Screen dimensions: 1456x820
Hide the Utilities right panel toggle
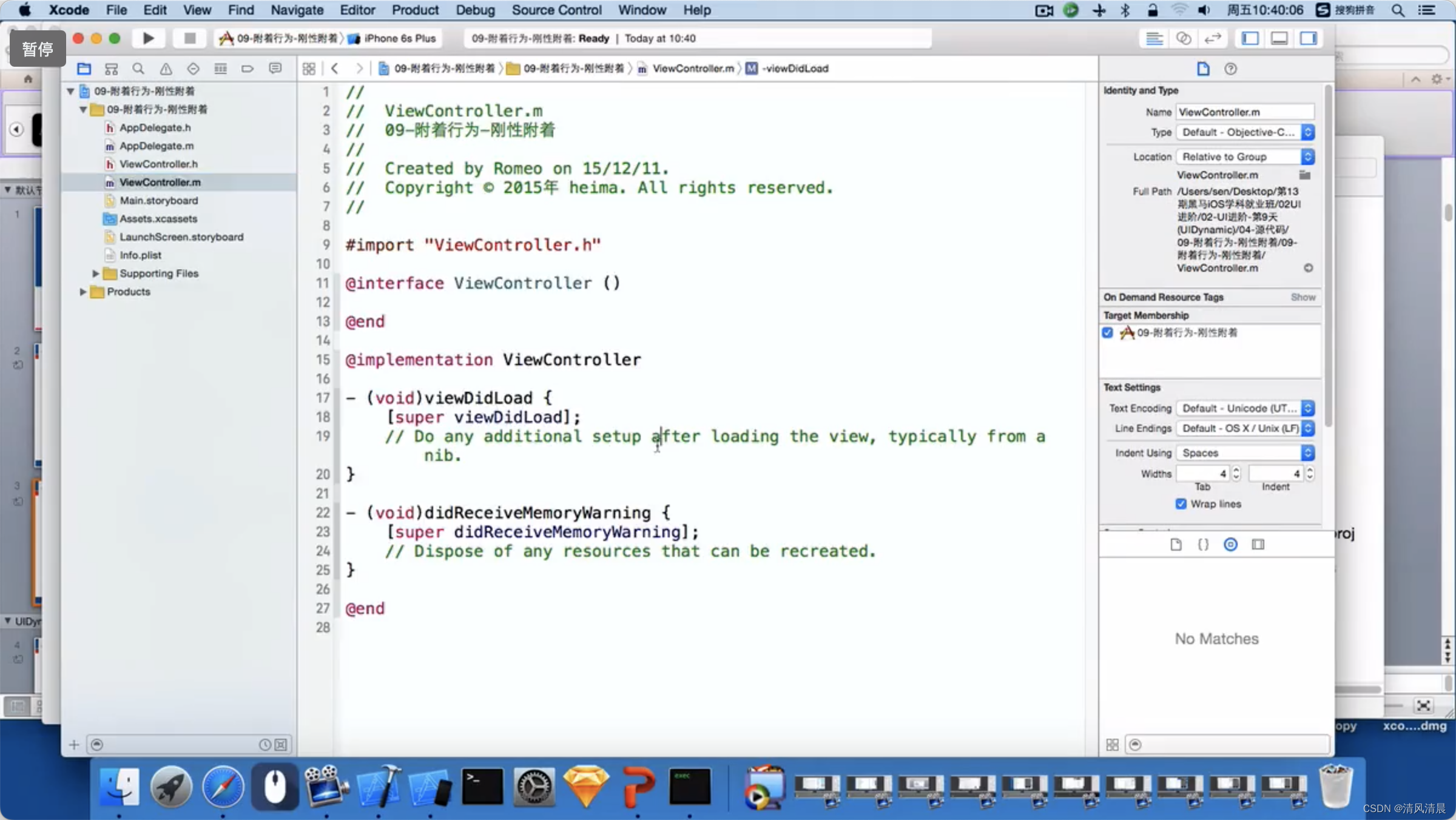1308,38
